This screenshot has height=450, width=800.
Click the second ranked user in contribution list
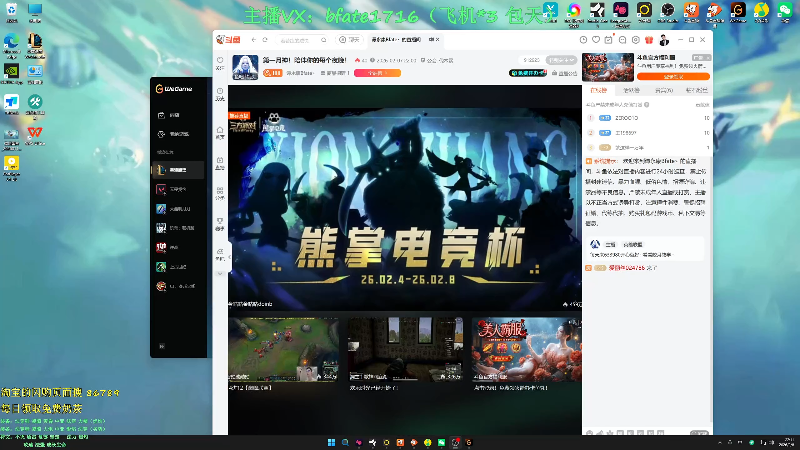648,133
